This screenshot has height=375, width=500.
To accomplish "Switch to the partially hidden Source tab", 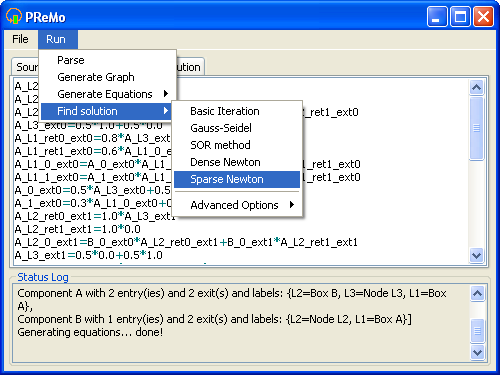I will coord(25,67).
